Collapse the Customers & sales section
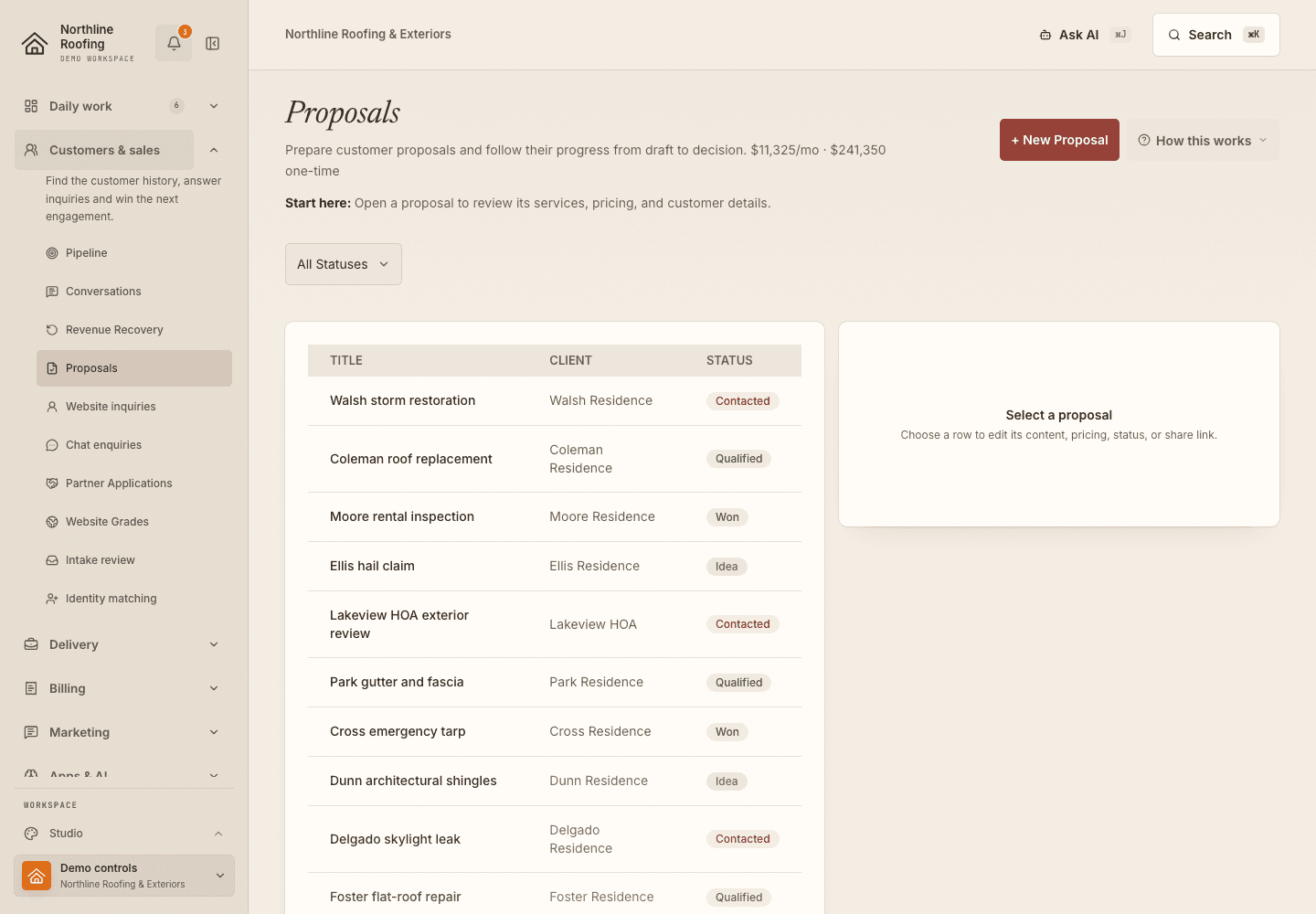This screenshot has height=914, width=1316. [x=214, y=150]
